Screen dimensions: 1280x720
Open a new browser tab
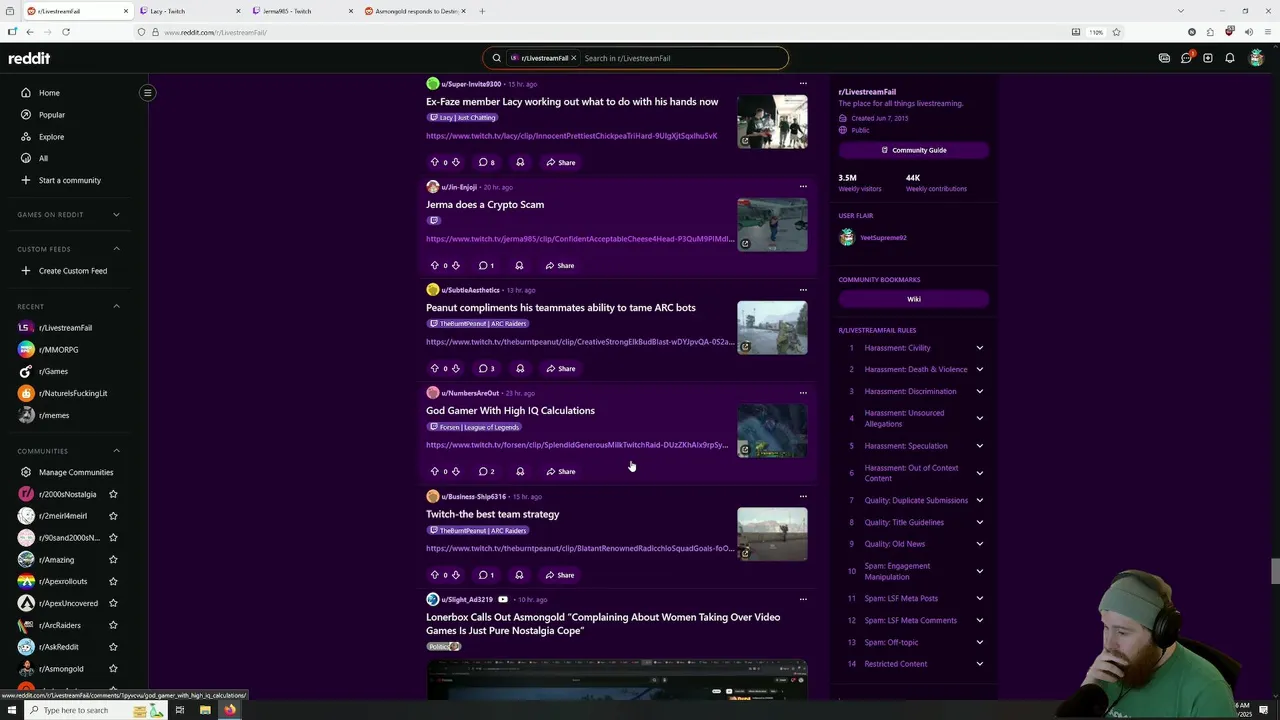[x=482, y=11]
